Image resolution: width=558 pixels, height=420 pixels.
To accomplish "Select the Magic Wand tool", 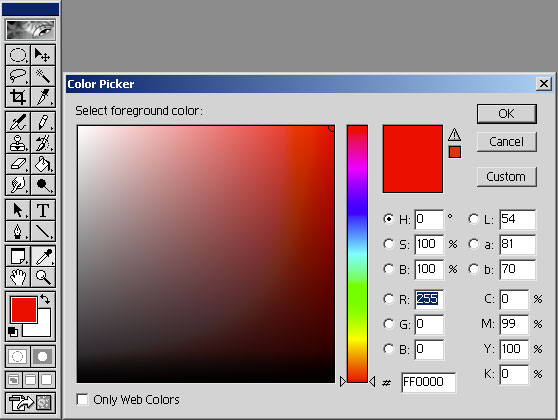I will click(x=43, y=76).
